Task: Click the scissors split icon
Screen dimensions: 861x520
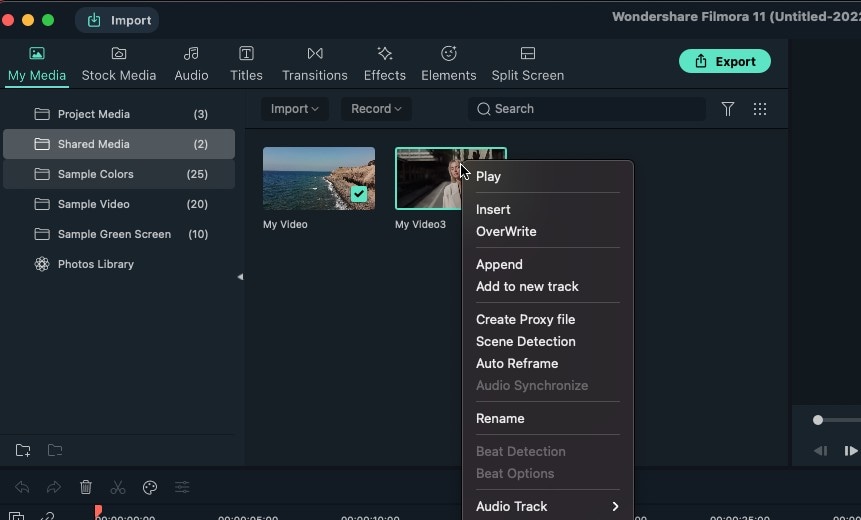Action: tap(118, 487)
